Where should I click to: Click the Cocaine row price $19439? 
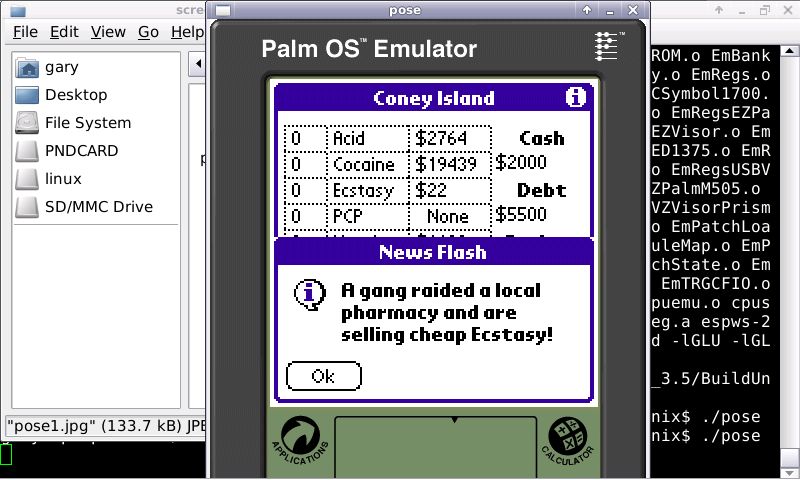[x=449, y=164]
